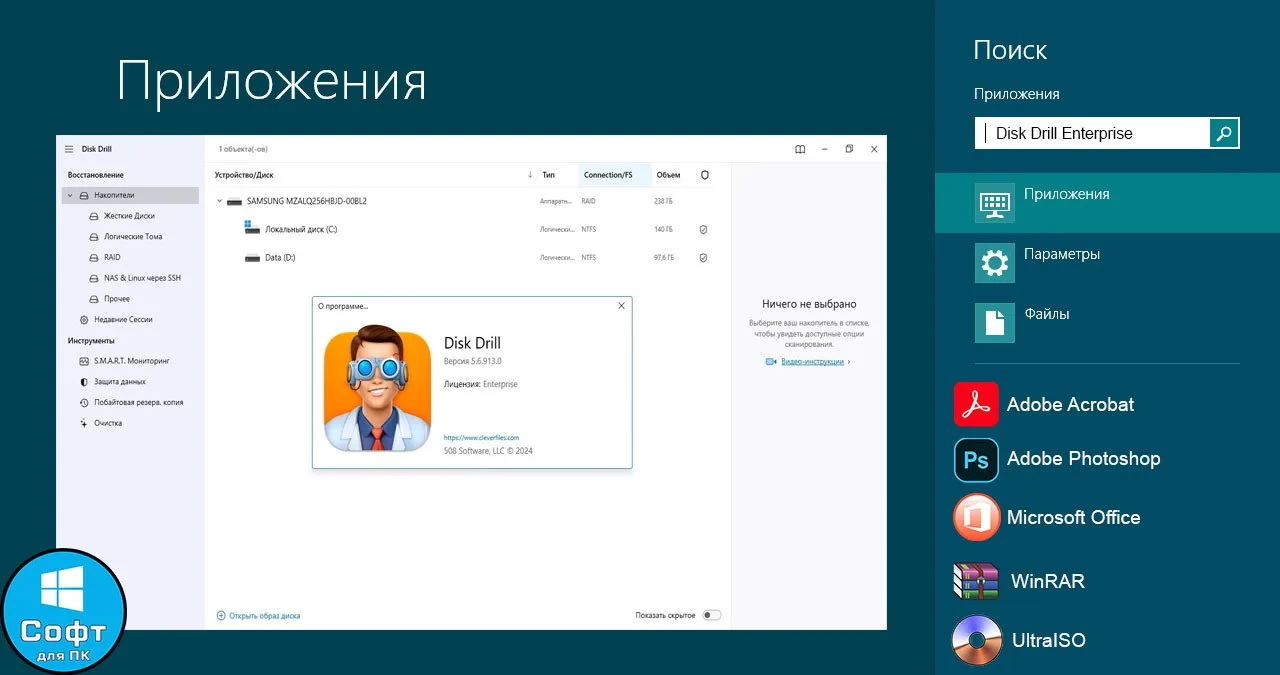The image size is (1280, 675).
Task: Launch Microsoft Office from the app list
Action: coord(1047,517)
